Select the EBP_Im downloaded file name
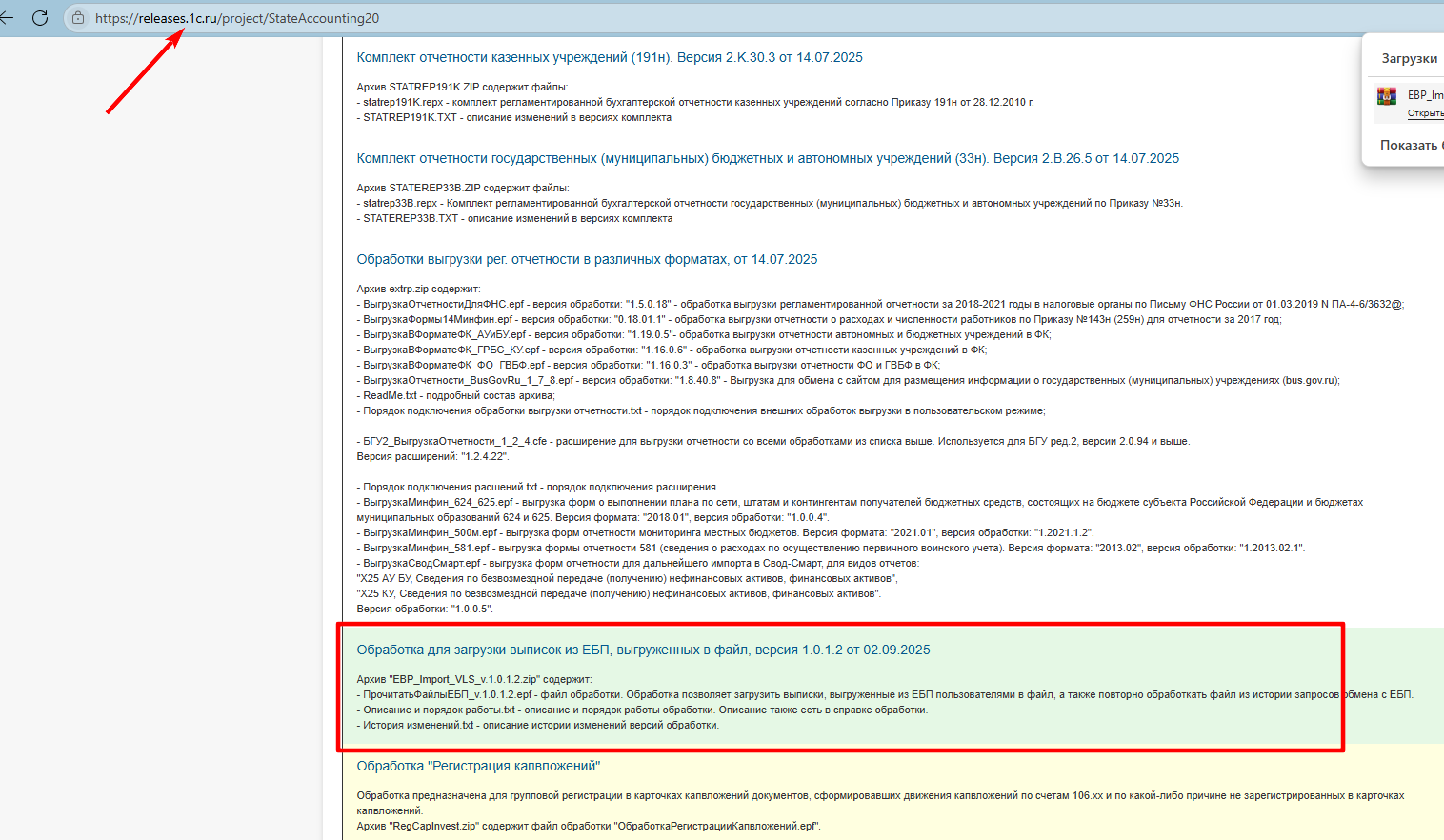This screenshot has width=1444, height=840. pyautogui.click(x=1425, y=95)
